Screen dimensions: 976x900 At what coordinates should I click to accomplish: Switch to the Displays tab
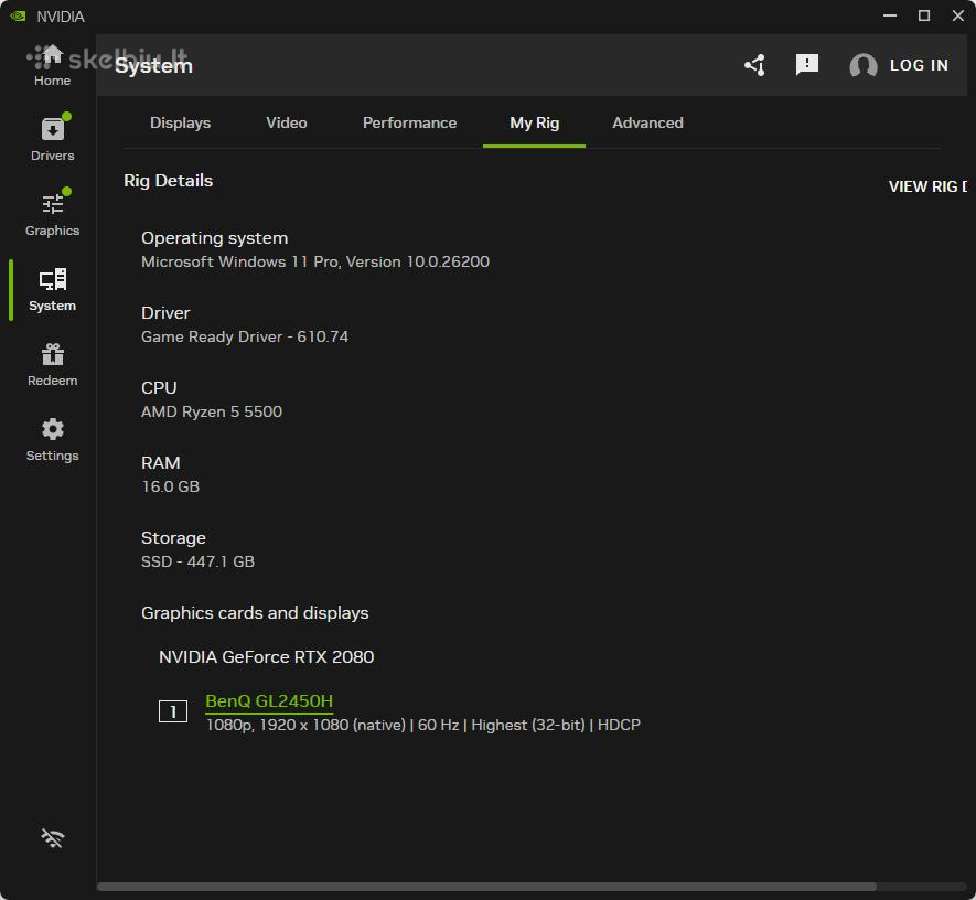coord(181,123)
